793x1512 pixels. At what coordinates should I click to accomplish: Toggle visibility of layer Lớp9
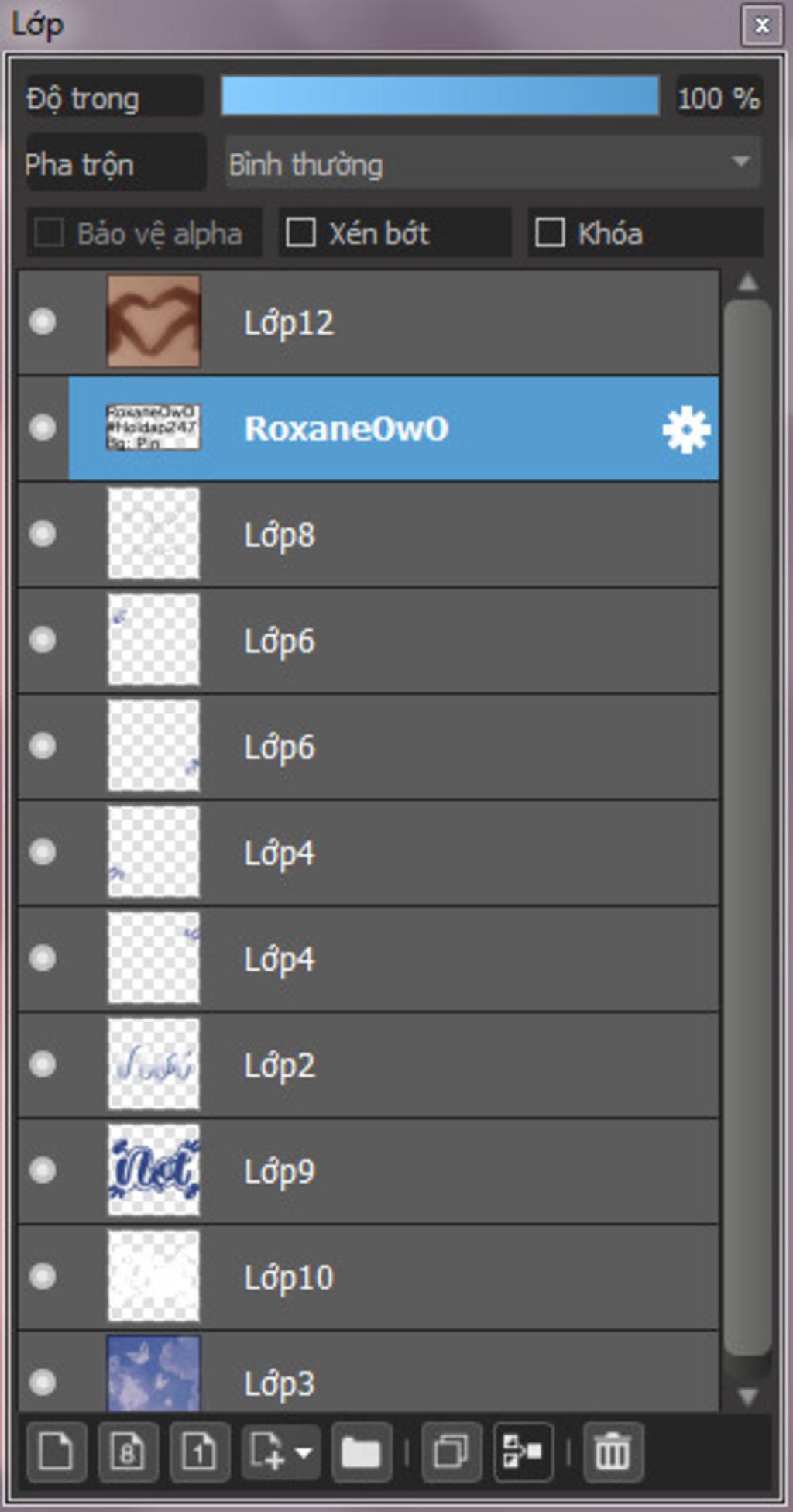(x=43, y=1170)
